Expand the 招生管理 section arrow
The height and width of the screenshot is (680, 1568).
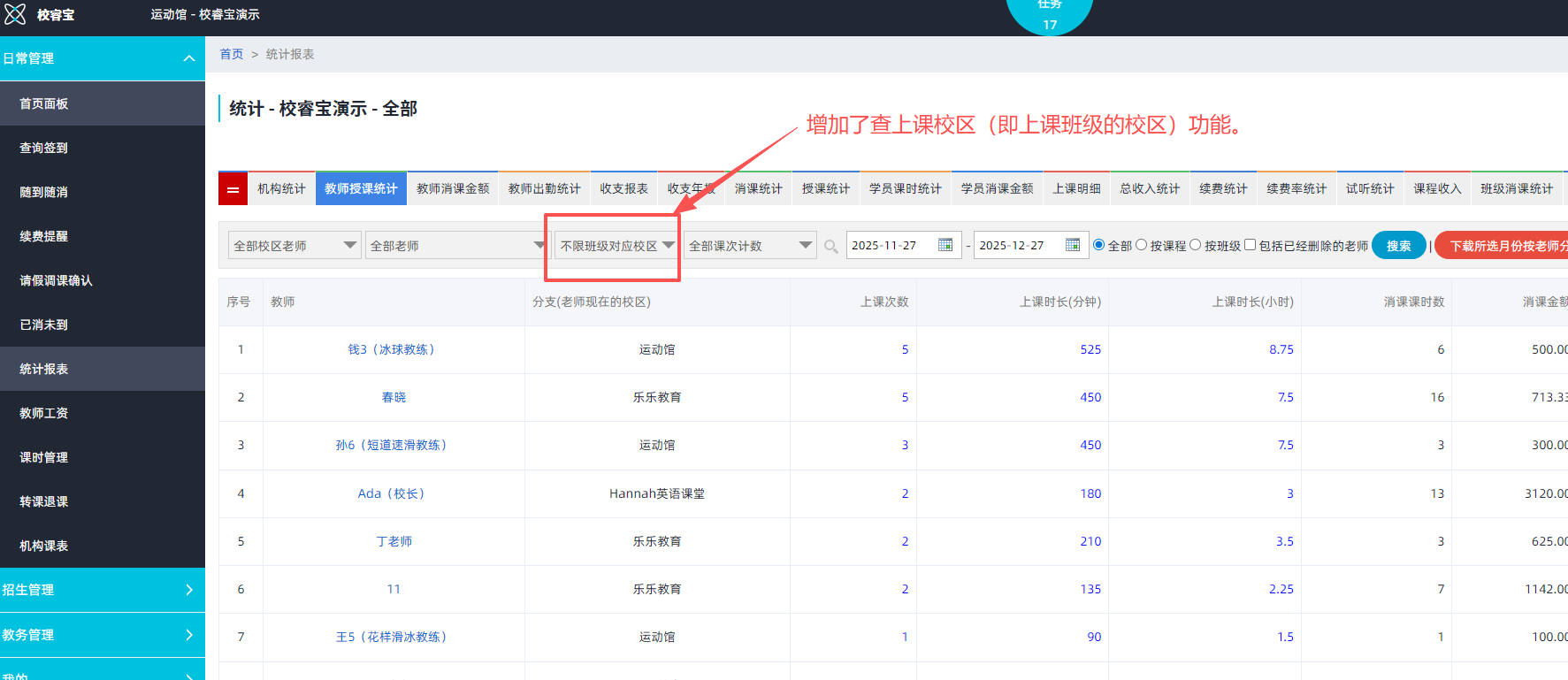pyautogui.click(x=188, y=590)
